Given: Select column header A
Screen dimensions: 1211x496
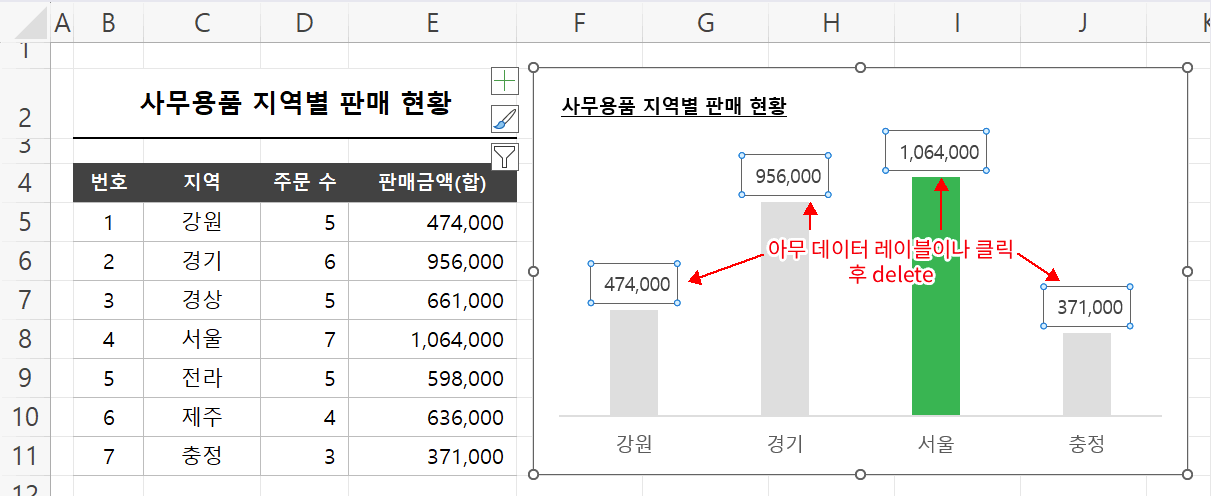Looking at the screenshot, I should click(x=62, y=22).
